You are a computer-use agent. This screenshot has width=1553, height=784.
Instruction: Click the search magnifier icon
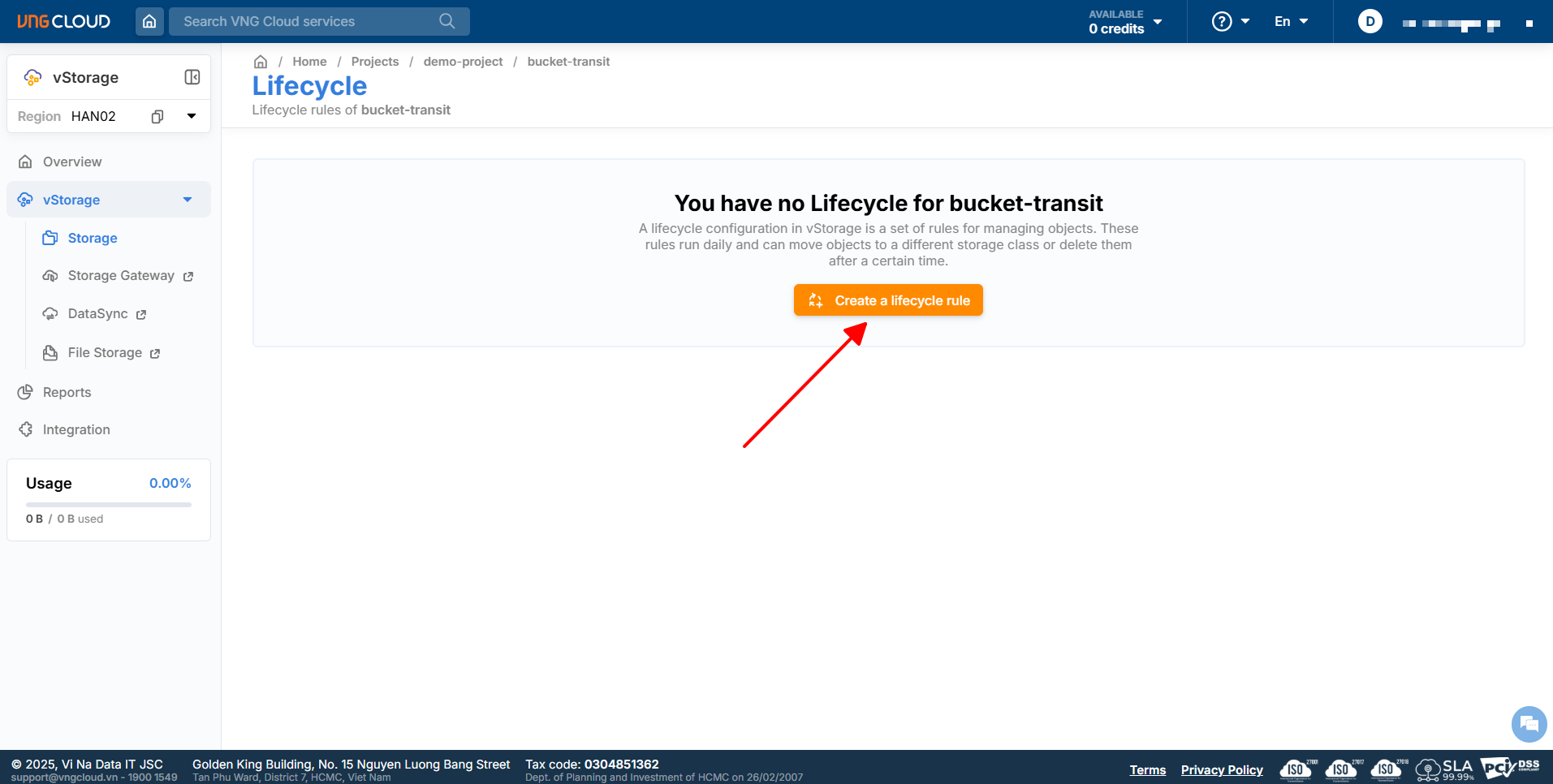[446, 21]
